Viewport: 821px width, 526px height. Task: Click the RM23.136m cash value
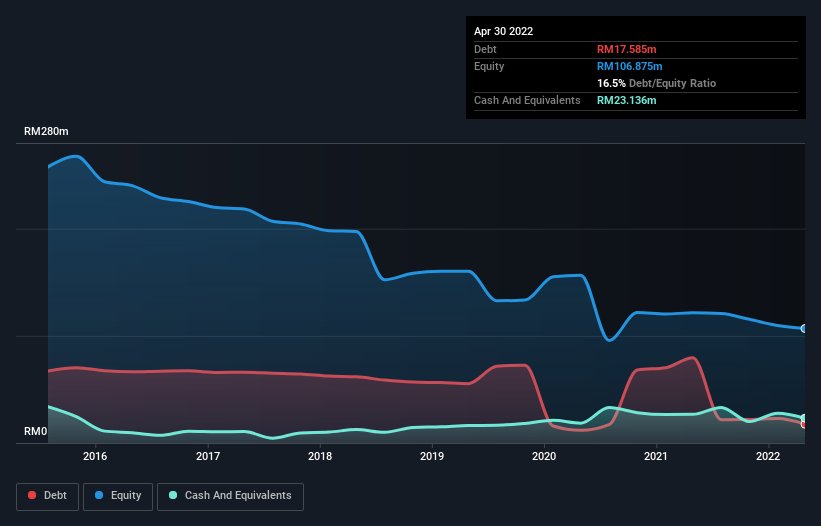pyautogui.click(x=626, y=100)
